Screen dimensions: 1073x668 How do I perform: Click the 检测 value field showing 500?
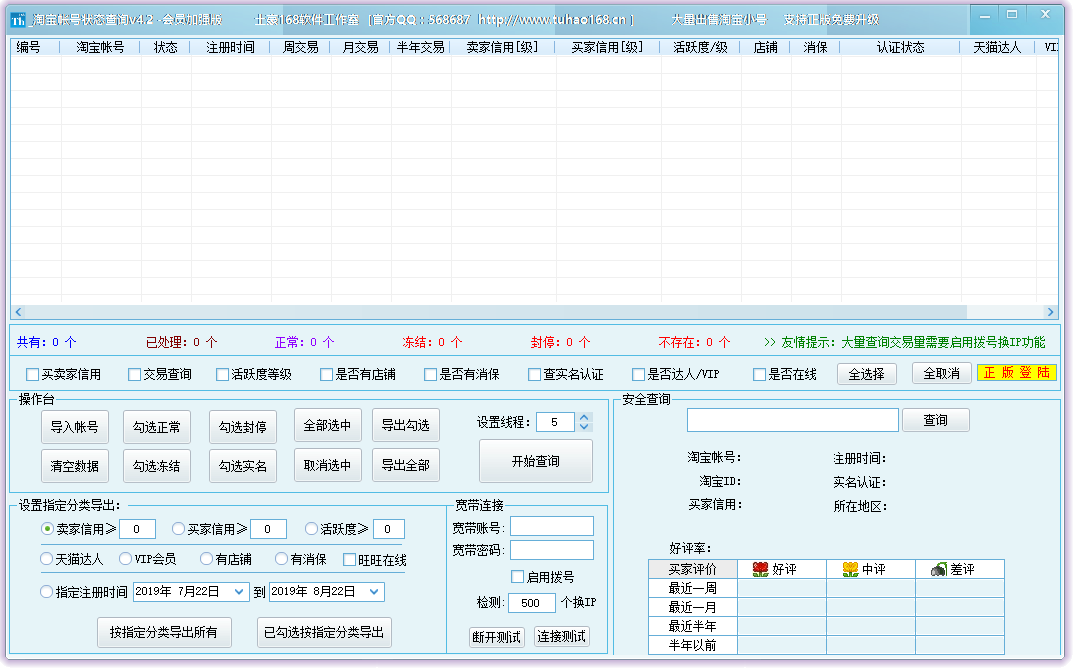532,603
